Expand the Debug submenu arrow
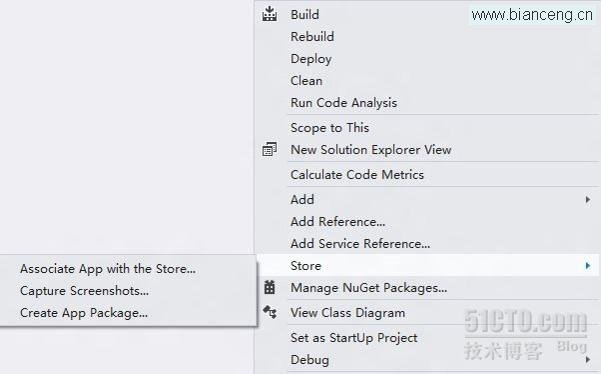Screen dimensions: 601x374 (588, 359)
